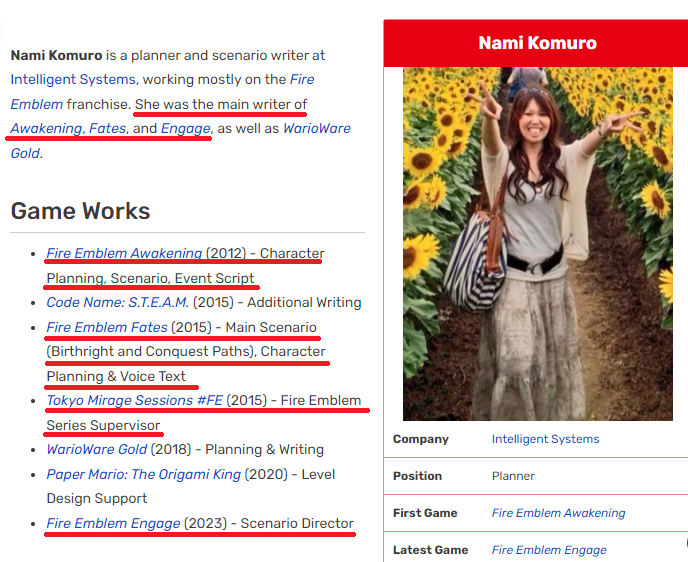Open the Engage link in the intro paragraph
The width and height of the screenshot is (688, 562).
(x=186, y=129)
